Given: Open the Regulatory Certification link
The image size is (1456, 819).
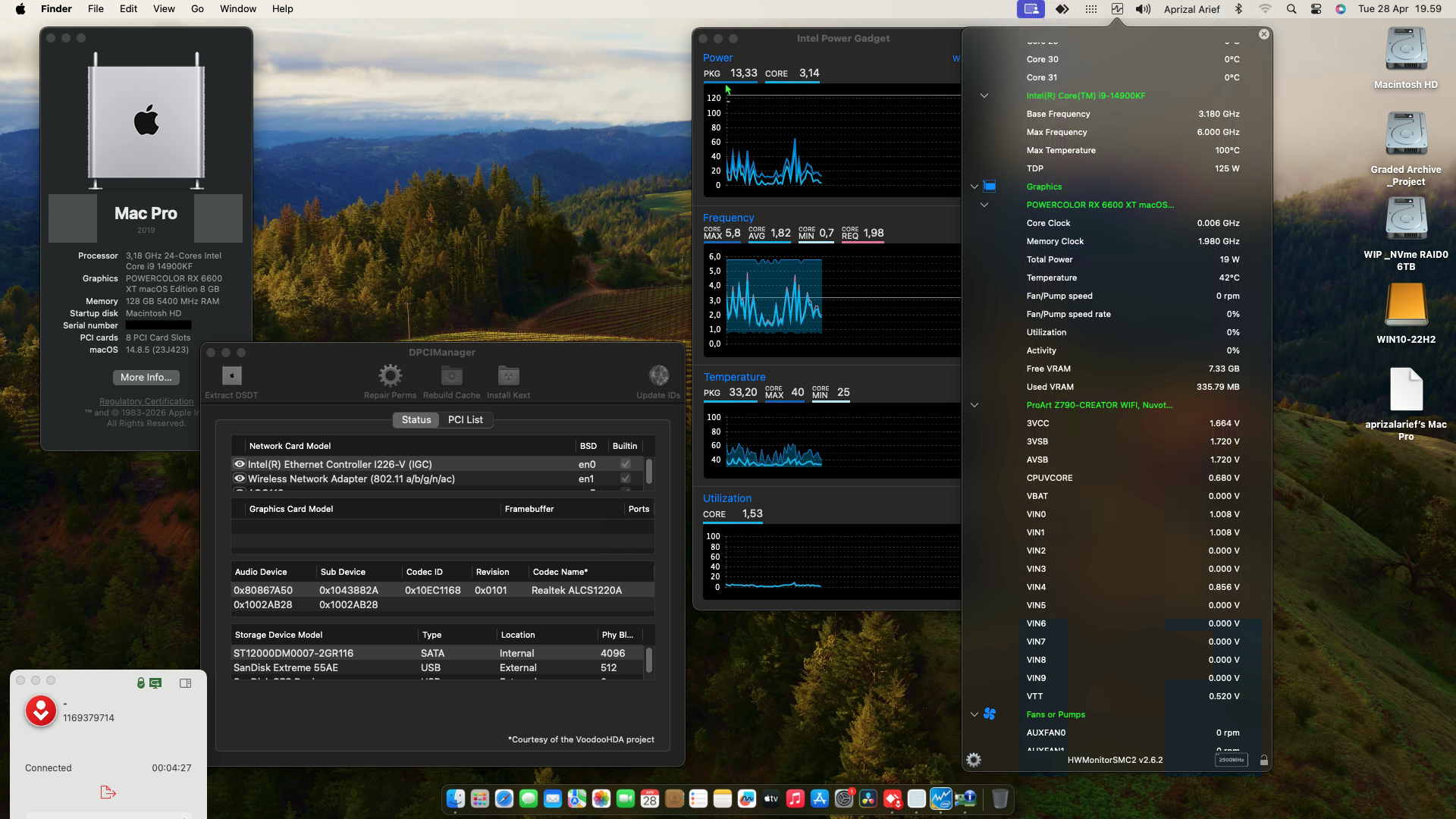Looking at the screenshot, I should pyautogui.click(x=146, y=401).
